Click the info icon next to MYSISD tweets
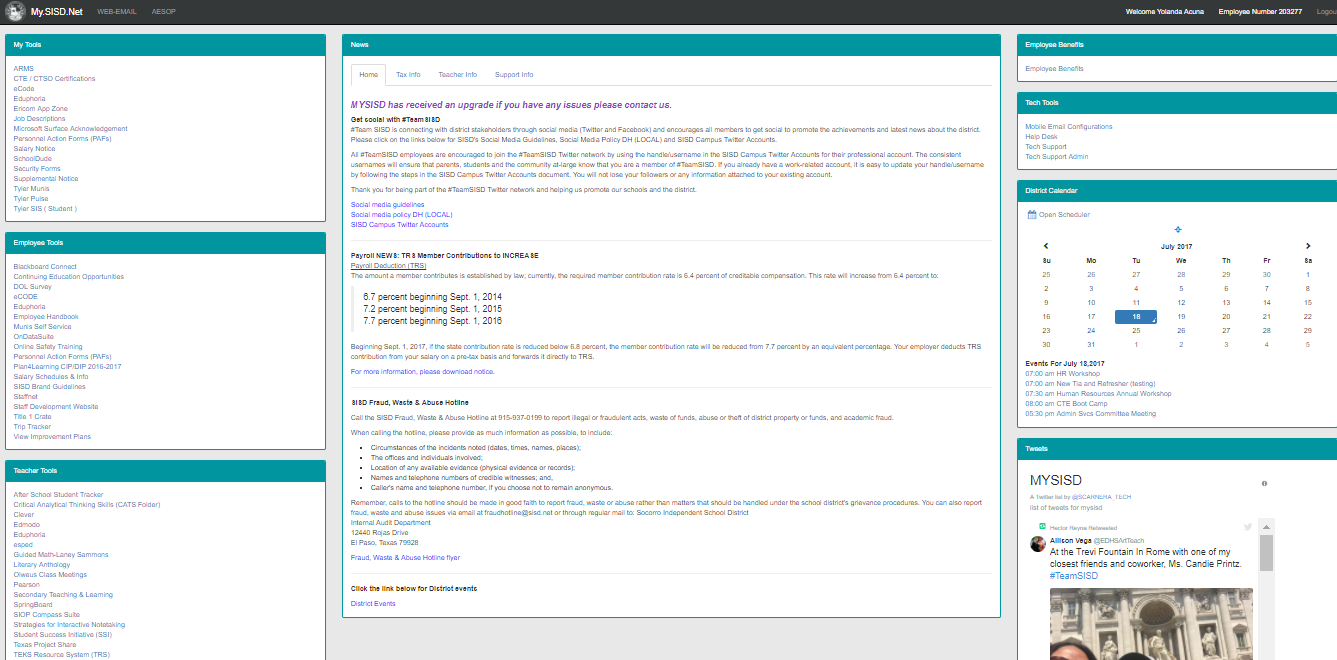The width and height of the screenshot is (1337, 660). (x=1265, y=483)
